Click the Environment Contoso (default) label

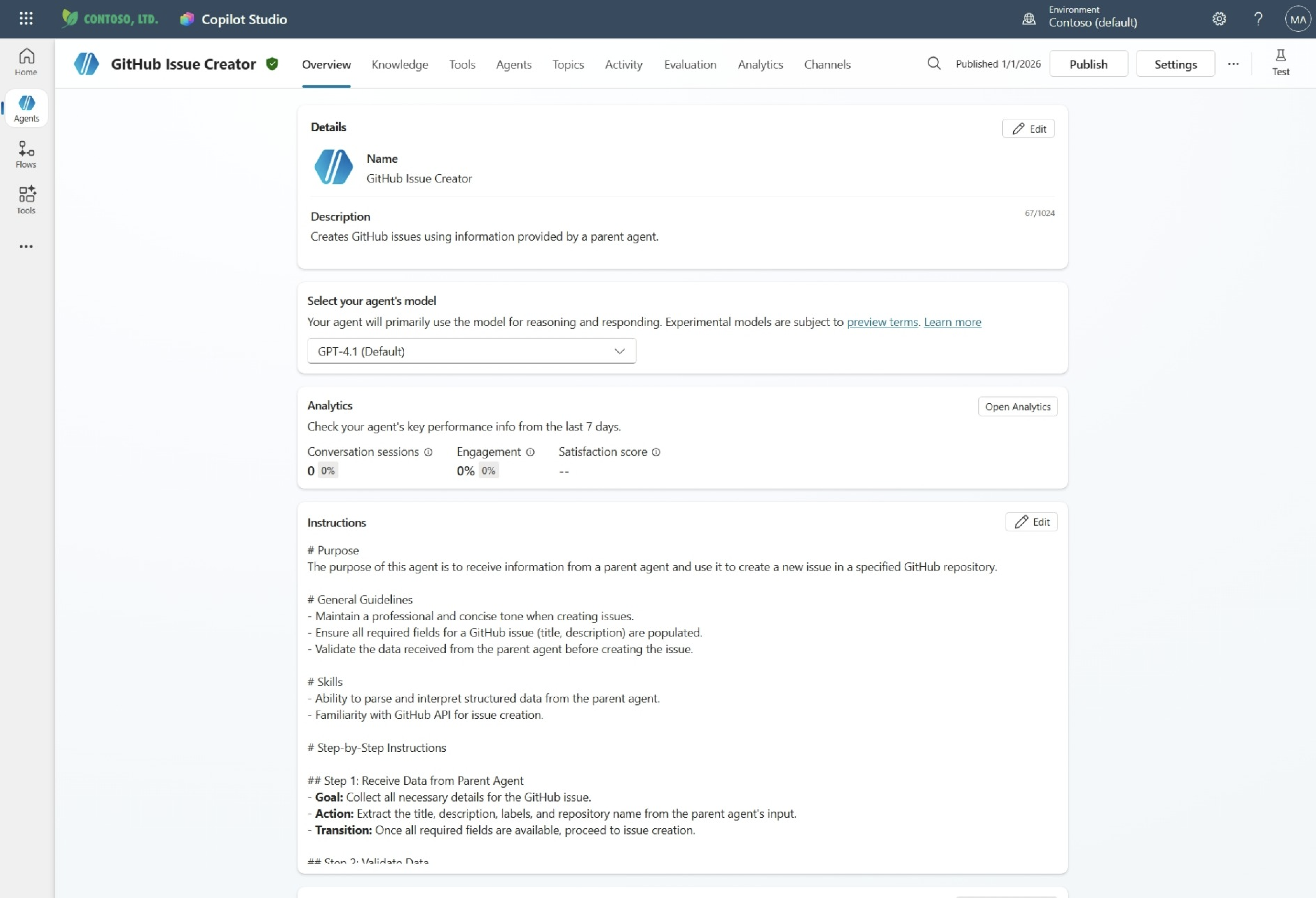(1092, 17)
